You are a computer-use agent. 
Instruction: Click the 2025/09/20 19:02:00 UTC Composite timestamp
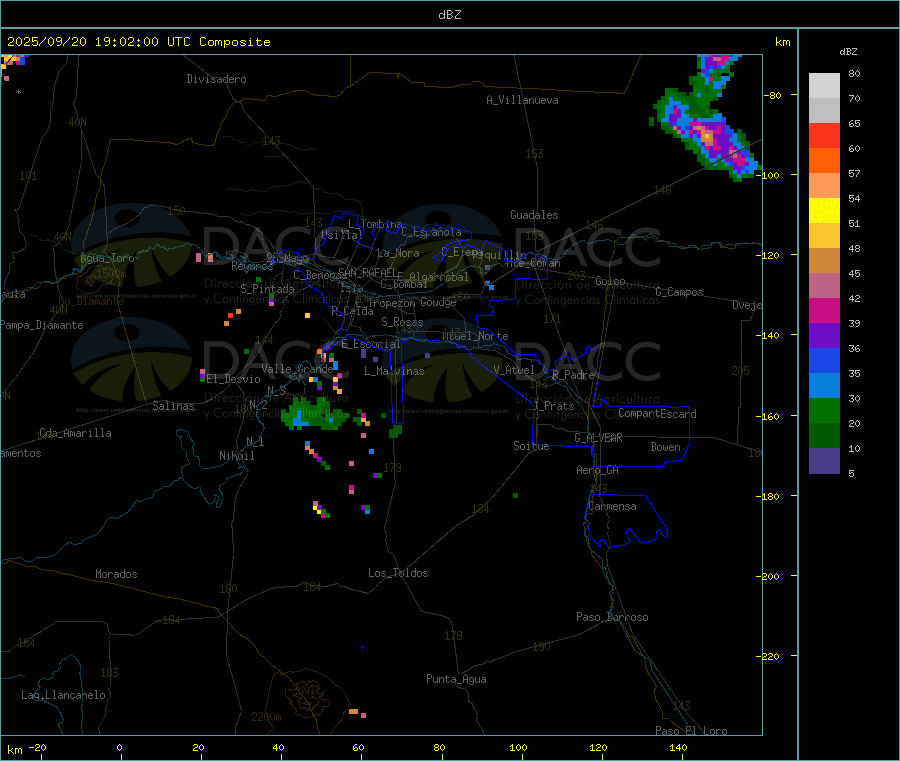tap(138, 42)
